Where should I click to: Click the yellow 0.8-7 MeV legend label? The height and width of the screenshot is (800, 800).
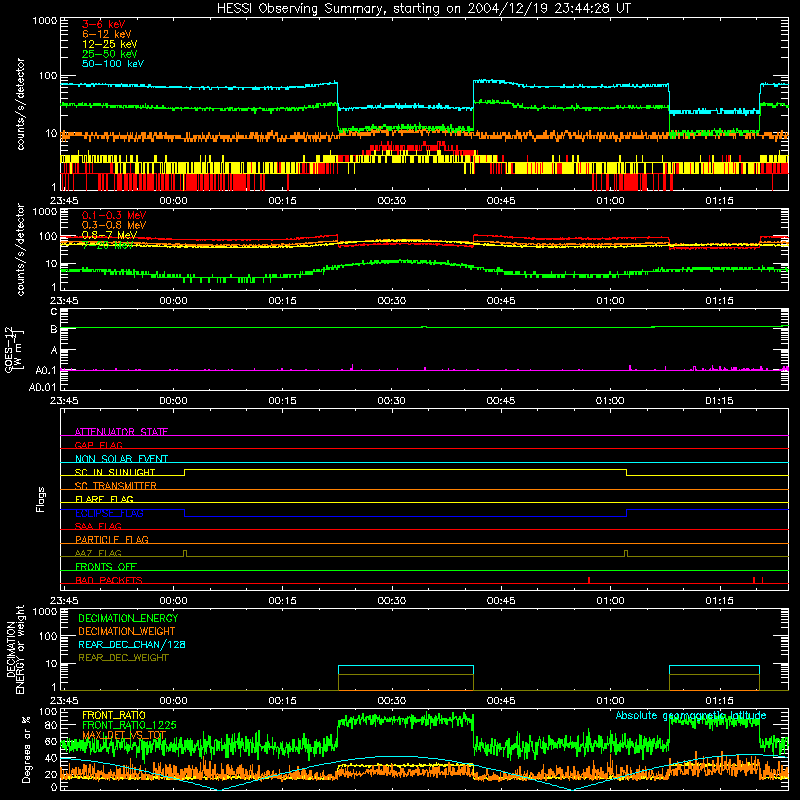109,235
